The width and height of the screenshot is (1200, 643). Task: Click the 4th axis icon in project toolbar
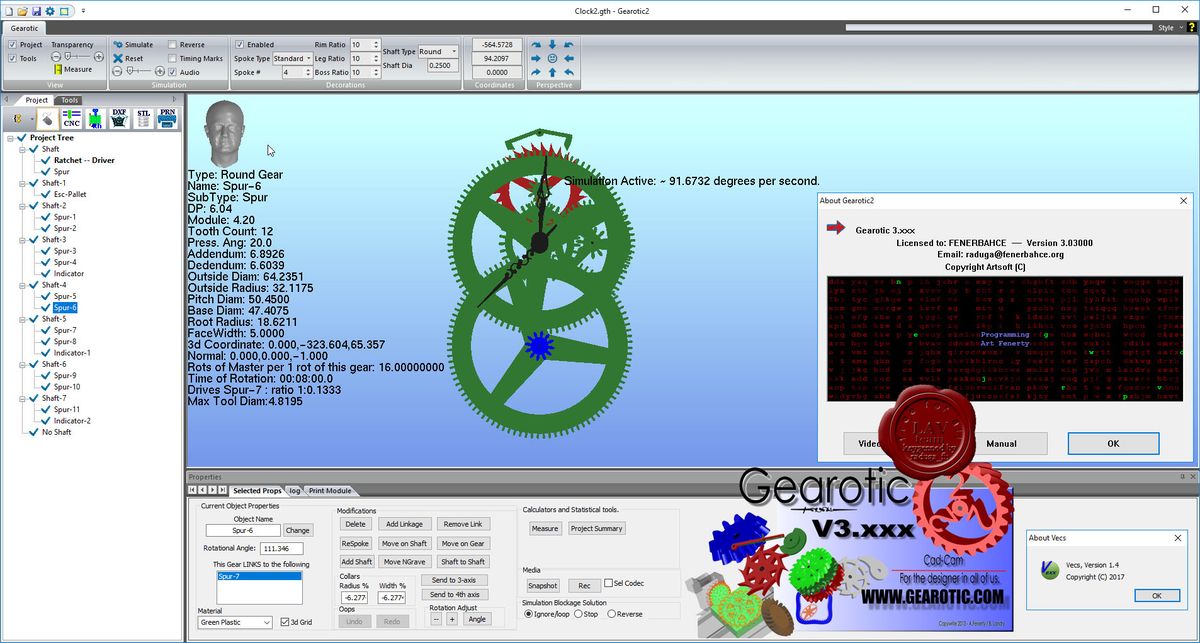pyautogui.click(x=95, y=118)
